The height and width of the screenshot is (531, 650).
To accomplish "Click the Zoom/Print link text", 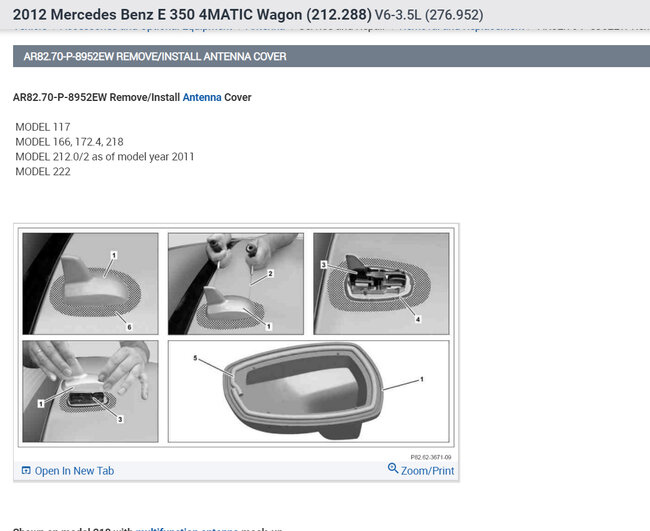I will (427, 471).
